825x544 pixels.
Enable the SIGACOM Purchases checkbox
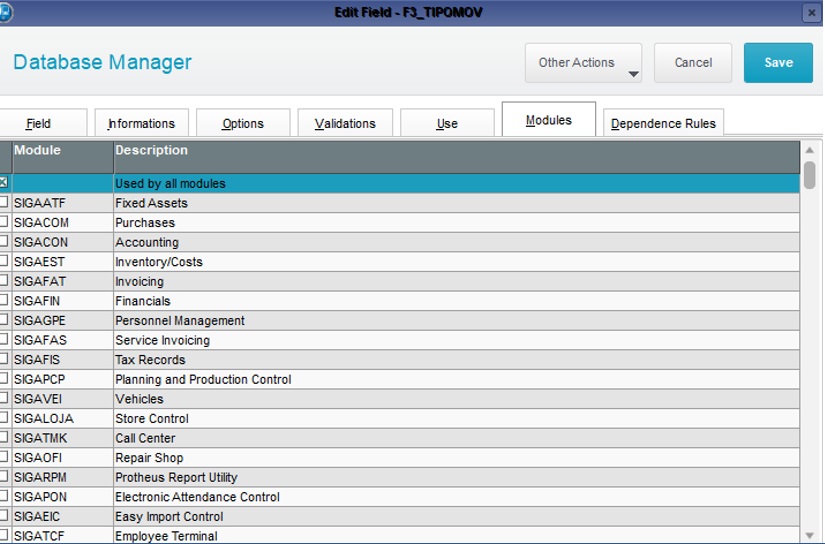(x=4, y=221)
